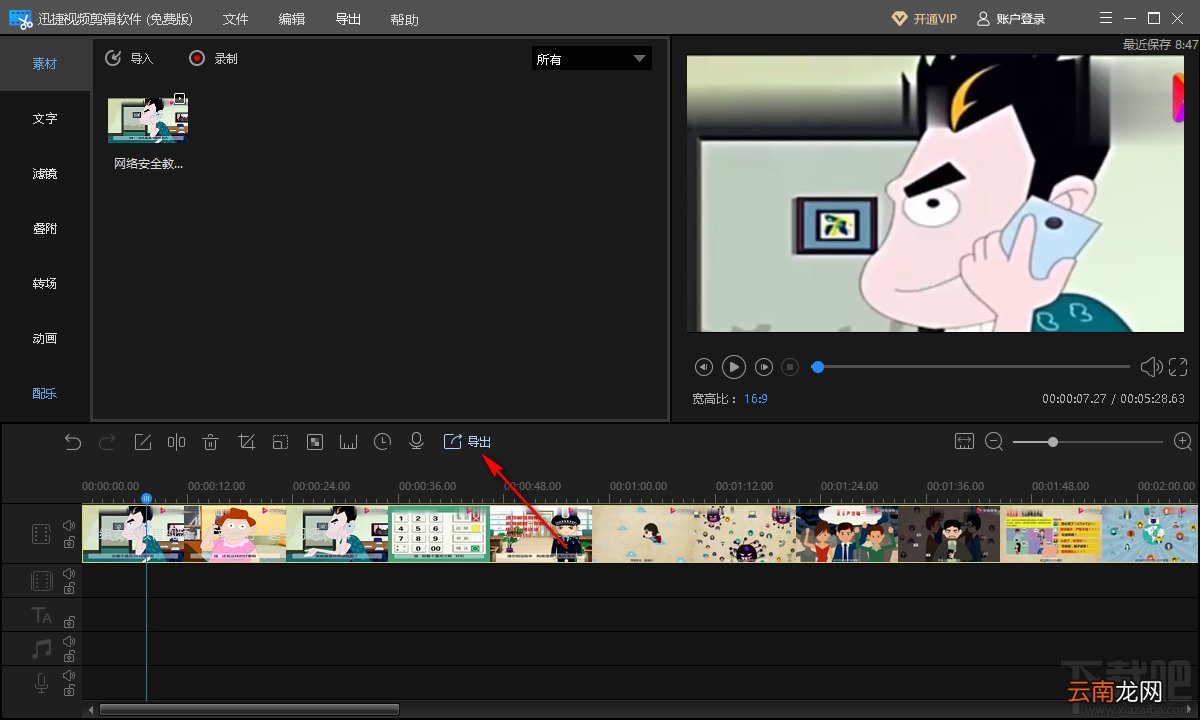
Task: Start voiceover with the microphone icon
Action: click(x=417, y=442)
